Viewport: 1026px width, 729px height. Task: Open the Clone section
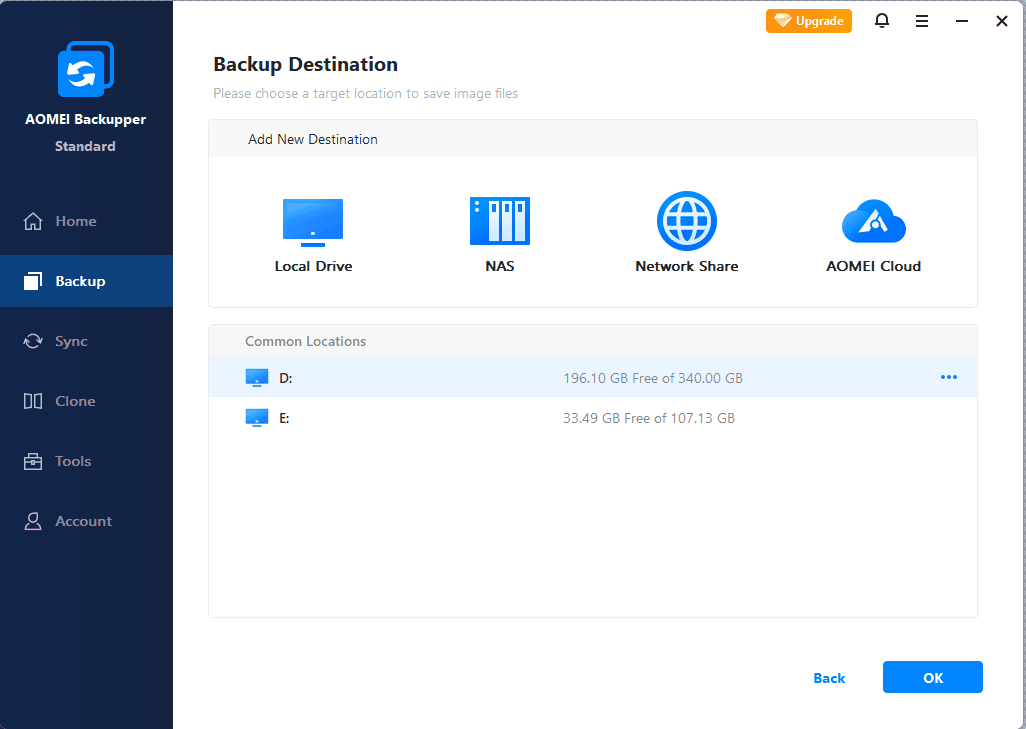[x=75, y=401]
